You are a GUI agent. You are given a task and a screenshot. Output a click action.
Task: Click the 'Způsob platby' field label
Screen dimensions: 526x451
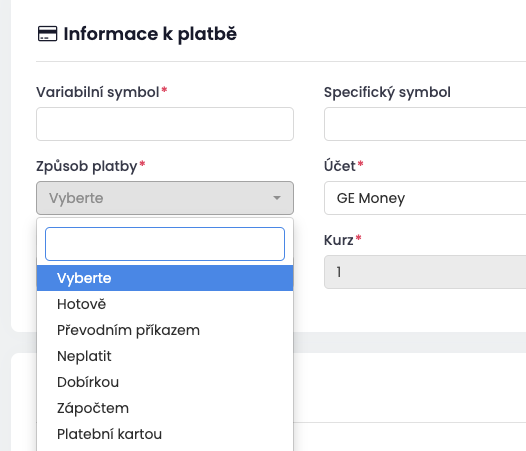coord(87,166)
